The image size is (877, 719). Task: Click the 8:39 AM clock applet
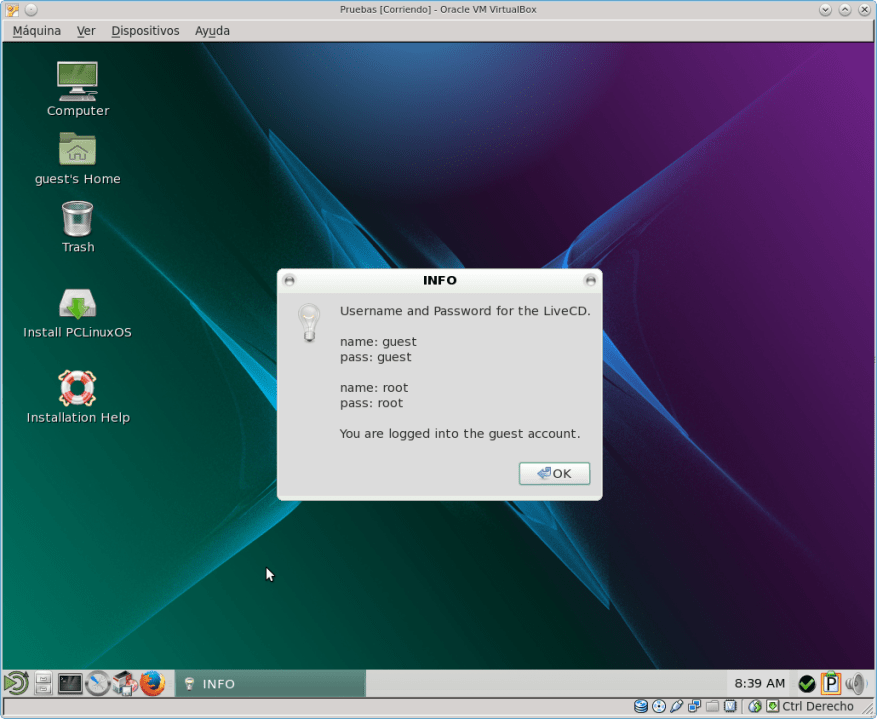tap(759, 684)
